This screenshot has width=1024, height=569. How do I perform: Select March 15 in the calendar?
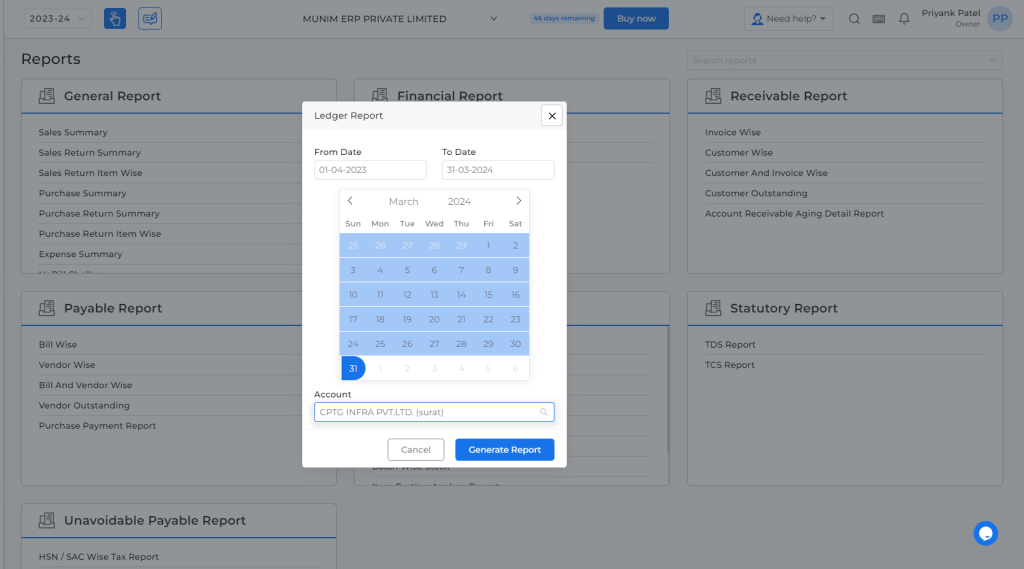[x=488, y=295]
